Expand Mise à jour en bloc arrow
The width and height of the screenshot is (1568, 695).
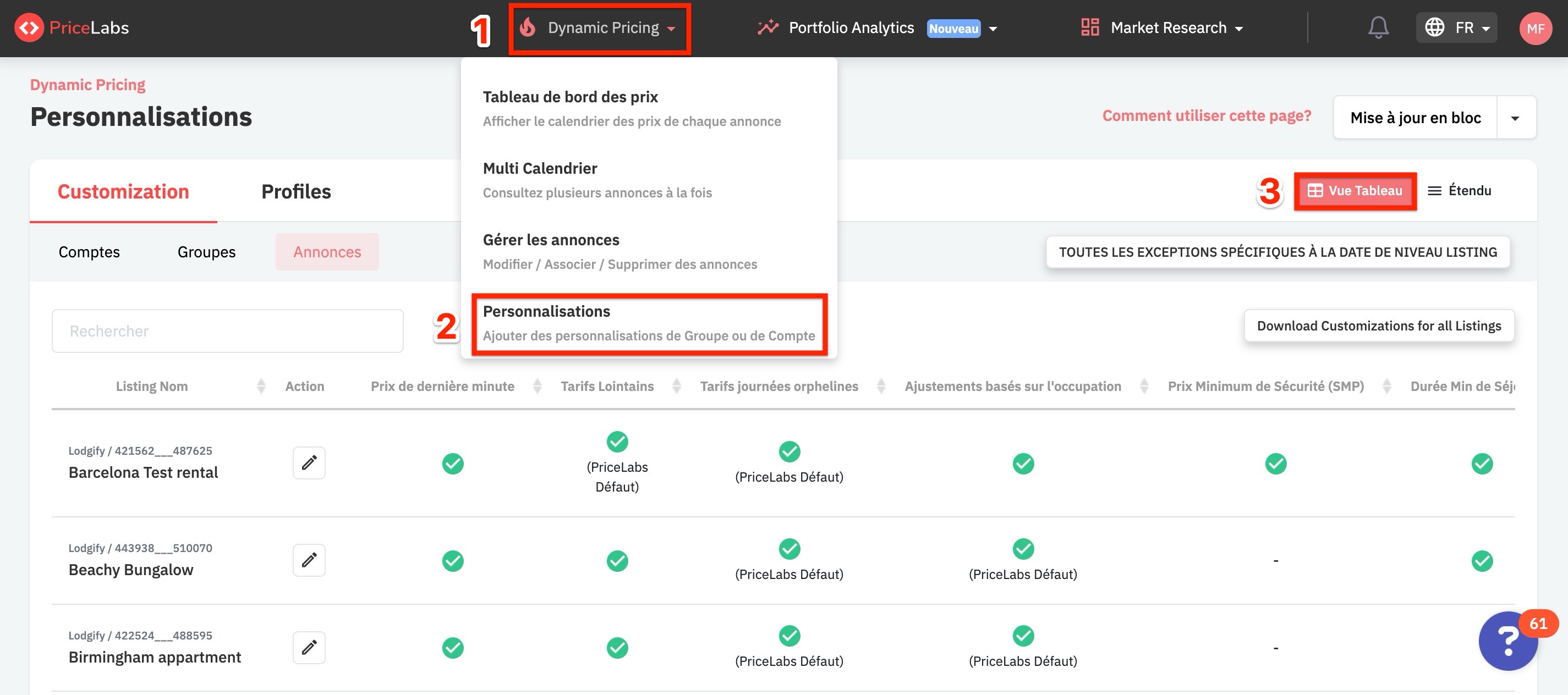coord(1516,118)
